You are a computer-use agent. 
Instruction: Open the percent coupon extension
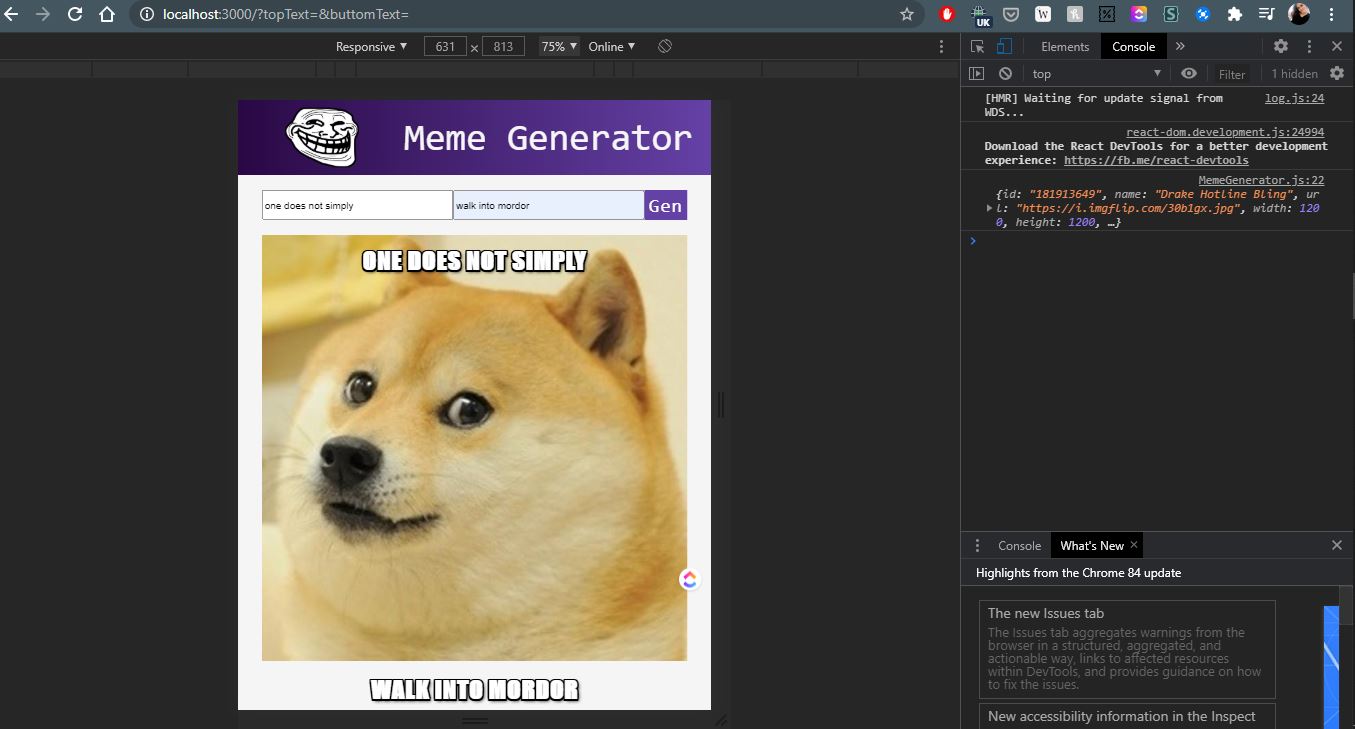click(x=1107, y=14)
